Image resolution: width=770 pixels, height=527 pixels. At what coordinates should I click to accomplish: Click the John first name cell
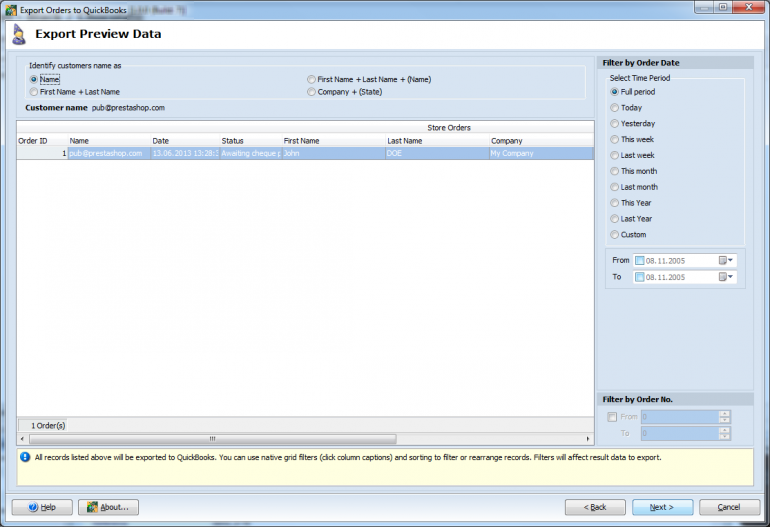point(333,153)
